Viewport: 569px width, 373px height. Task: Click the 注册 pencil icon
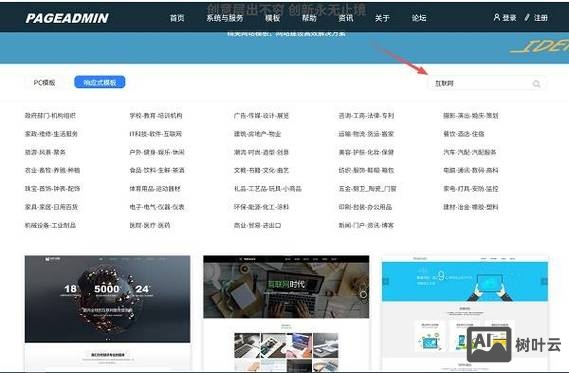click(x=527, y=17)
